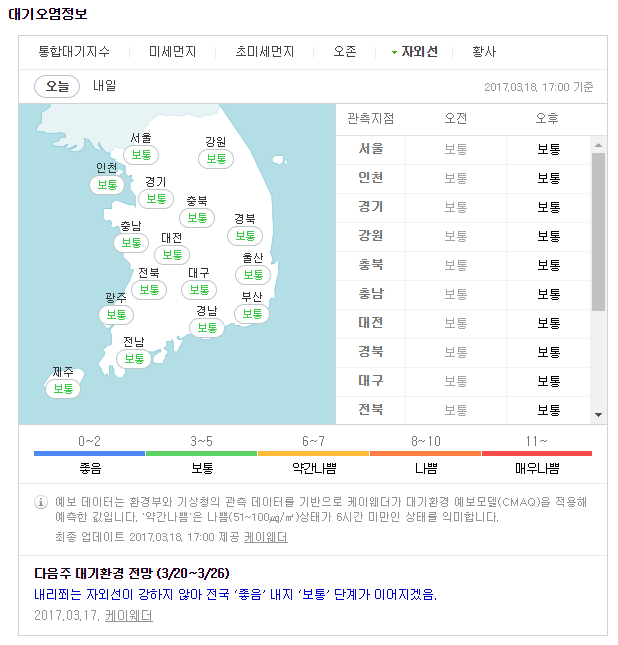
Task: Click the green arrow icon beside 자외선
Action: 394,53
